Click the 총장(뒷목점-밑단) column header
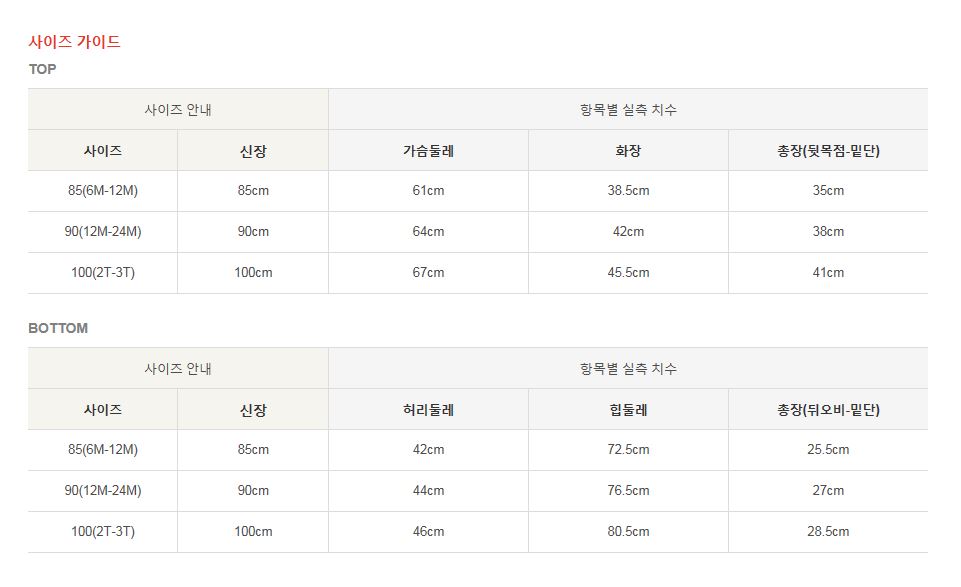Viewport: 961px width, 587px height. pyautogui.click(x=828, y=151)
